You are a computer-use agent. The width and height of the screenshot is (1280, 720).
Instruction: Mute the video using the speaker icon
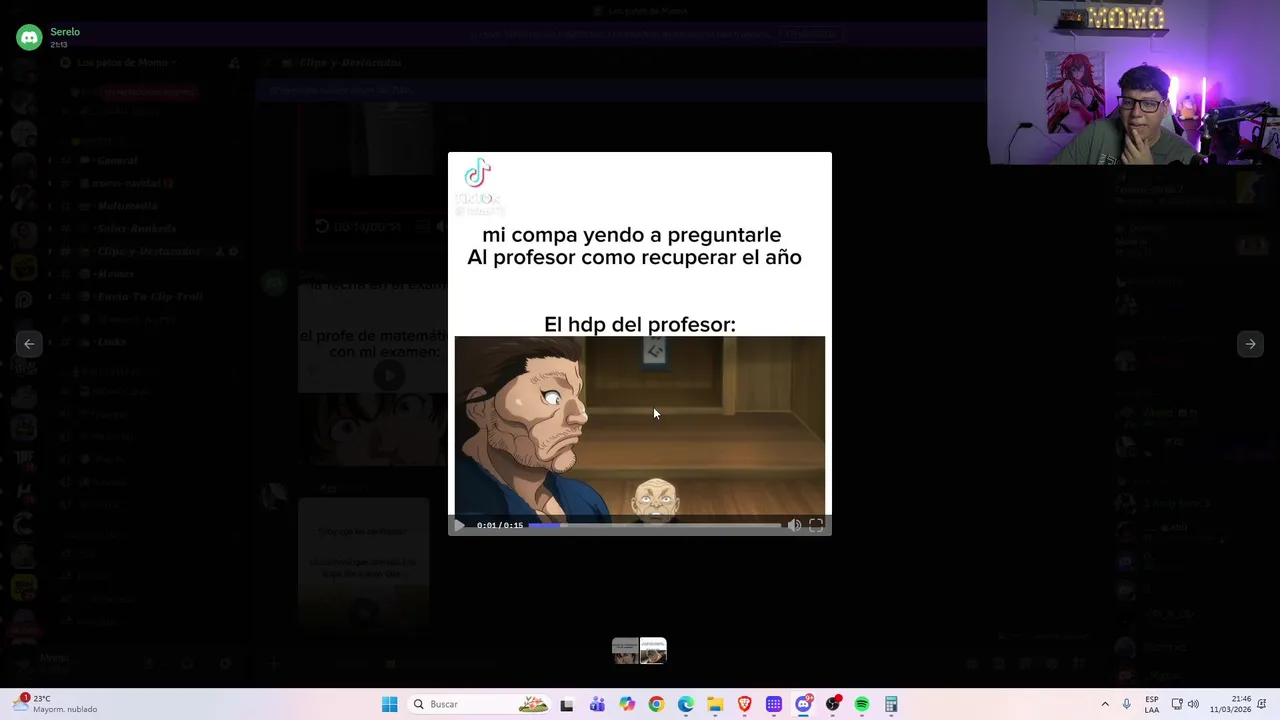click(x=794, y=525)
